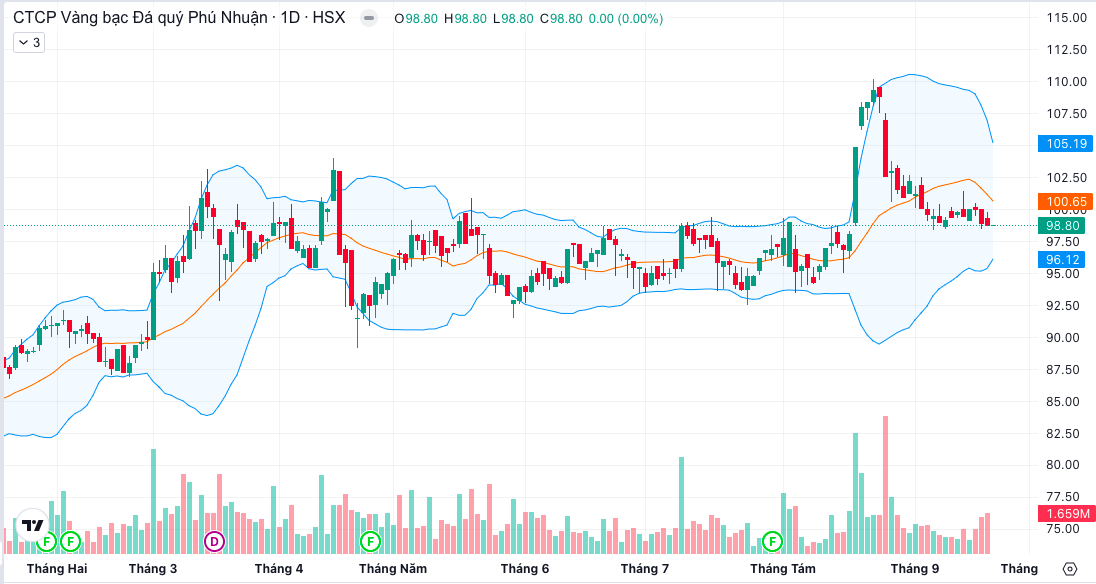
Task: Click the lower band value label 96.12
Action: point(1061,260)
